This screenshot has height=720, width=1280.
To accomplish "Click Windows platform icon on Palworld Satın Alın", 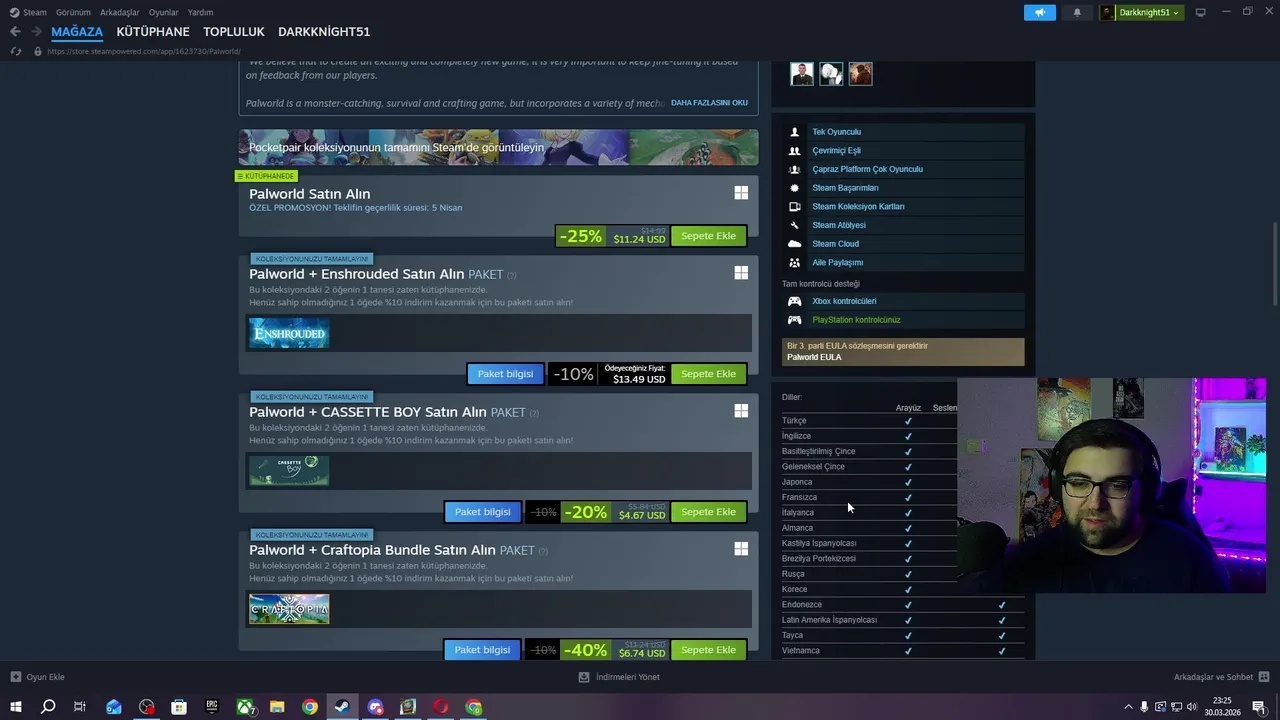I will click(x=741, y=193).
